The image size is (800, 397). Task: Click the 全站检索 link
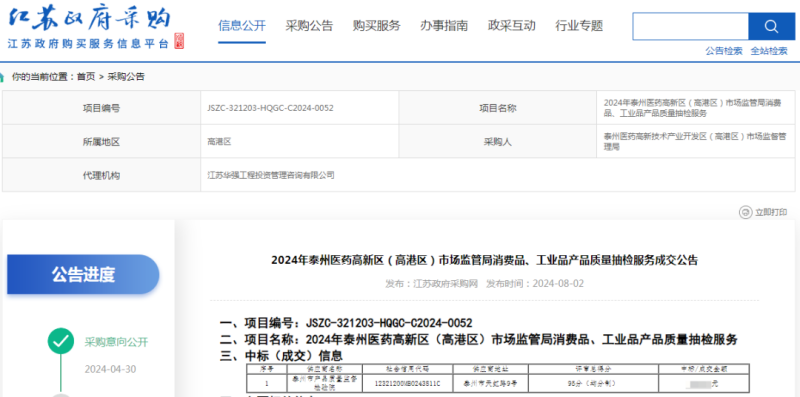point(769,51)
